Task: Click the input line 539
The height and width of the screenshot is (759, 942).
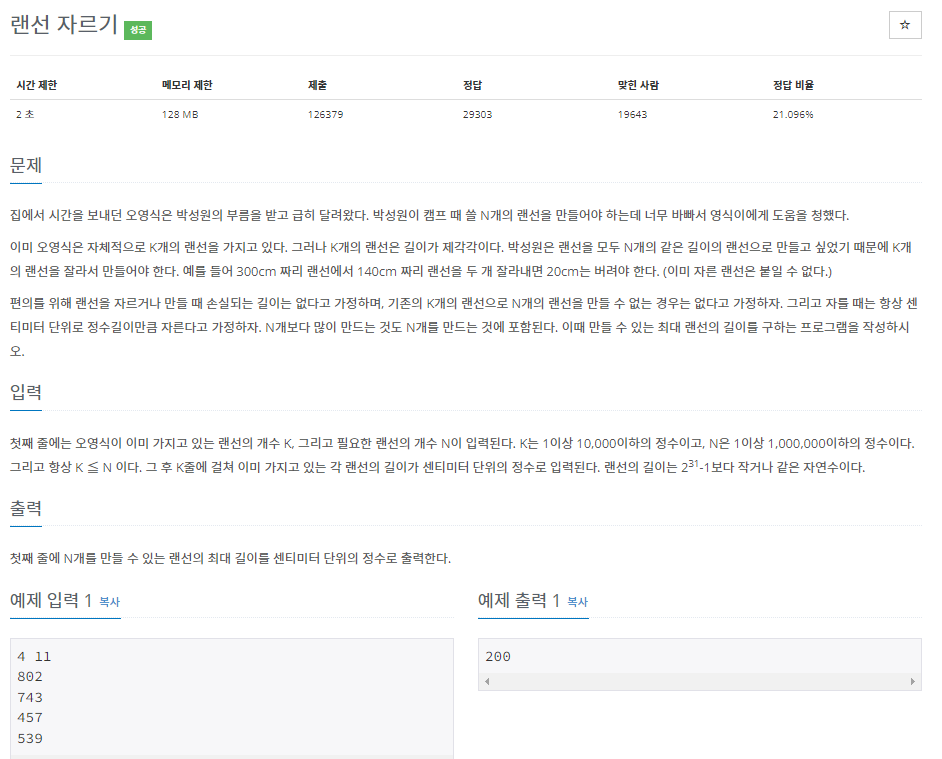Action: click(x=30, y=739)
